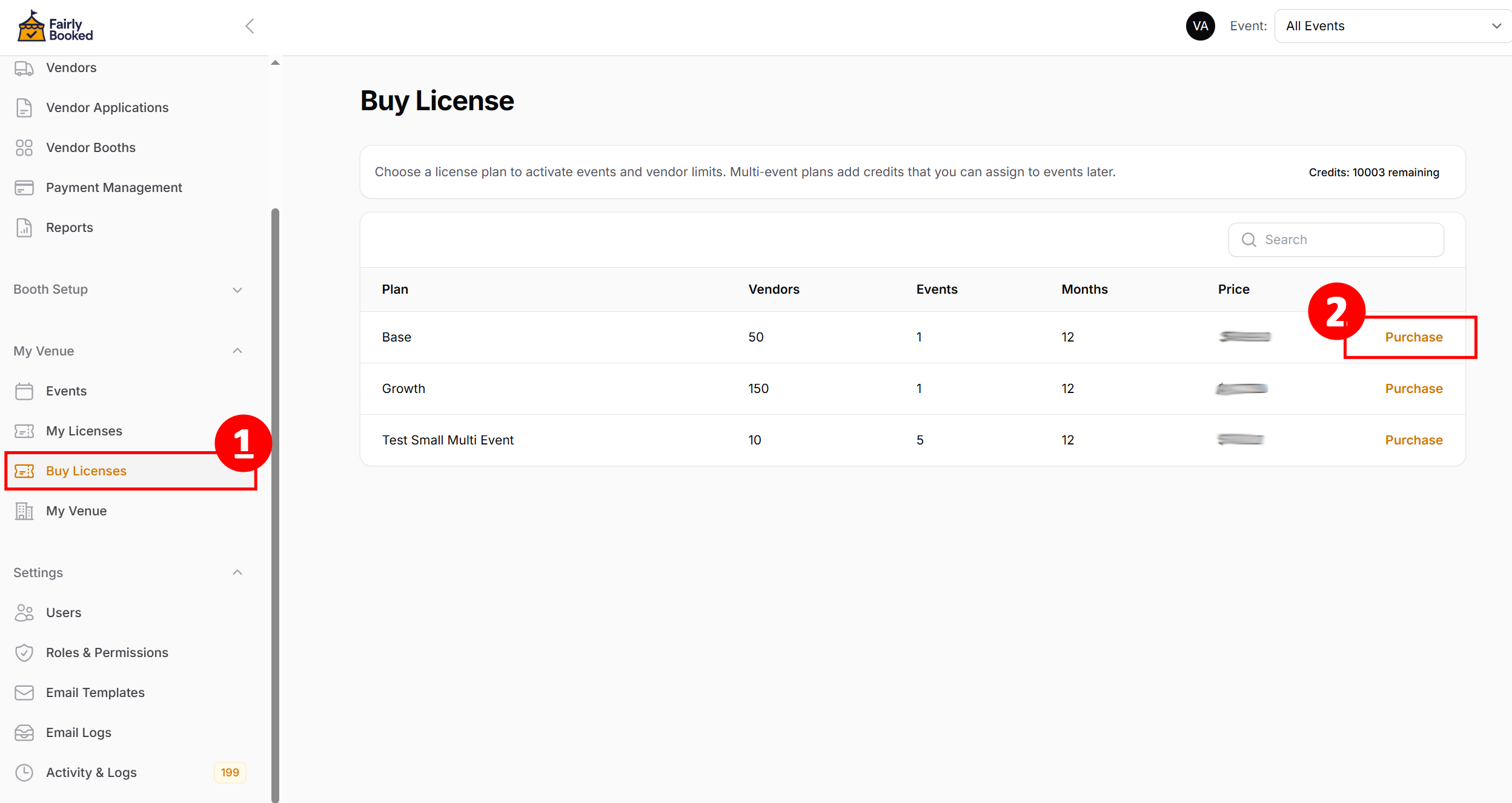The image size is (1512, 803).
Task: Click the Payment Management card icon
Action: (24, 188)
